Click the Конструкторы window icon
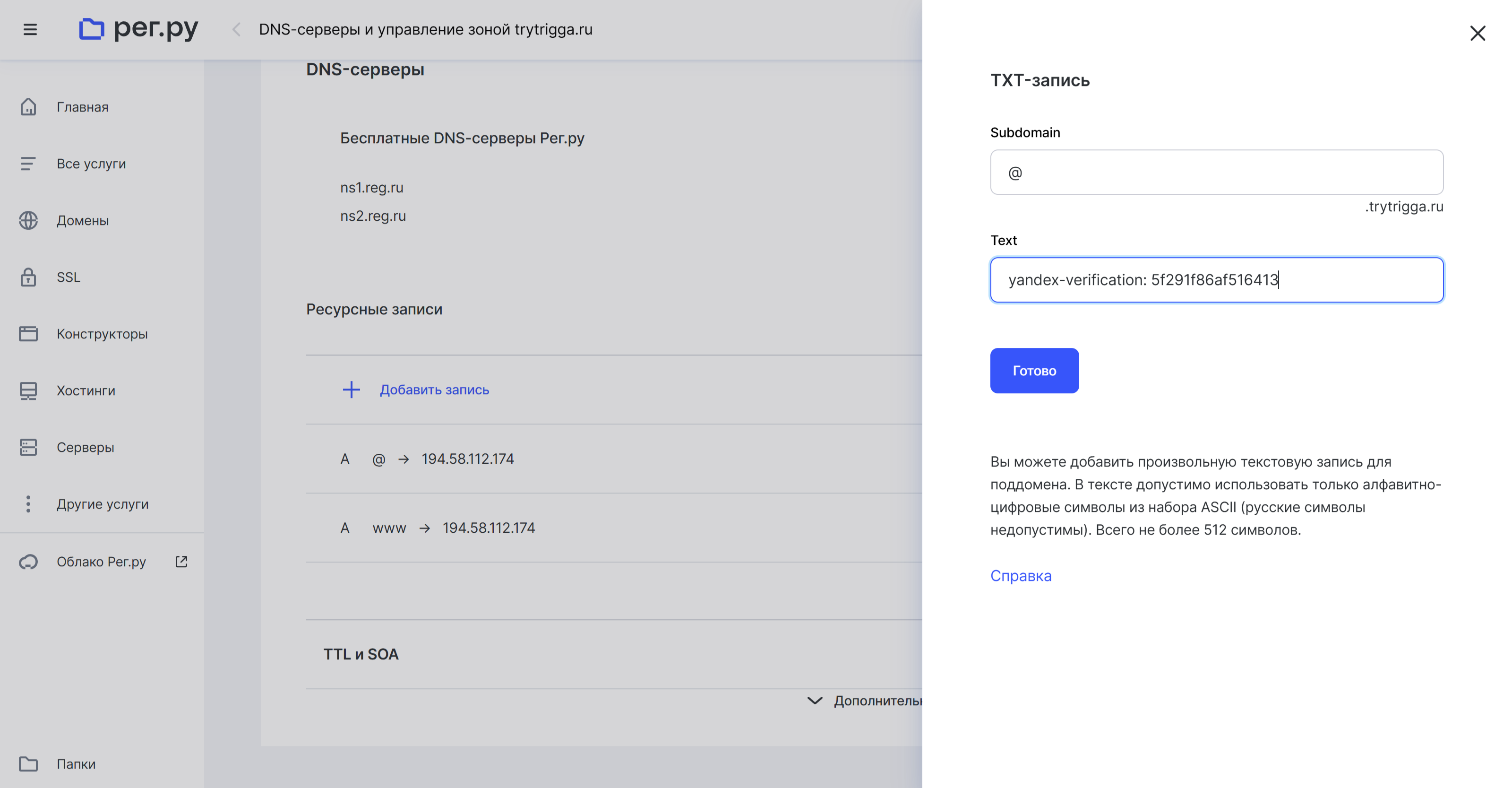Image resolution: width=1512 pixels, height=788 pixels. tap(28, 334)
